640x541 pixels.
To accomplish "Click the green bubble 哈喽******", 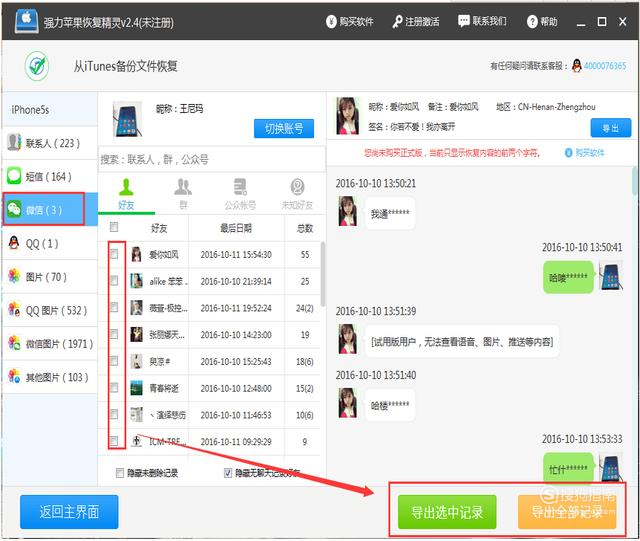I will tap(568, 278).
